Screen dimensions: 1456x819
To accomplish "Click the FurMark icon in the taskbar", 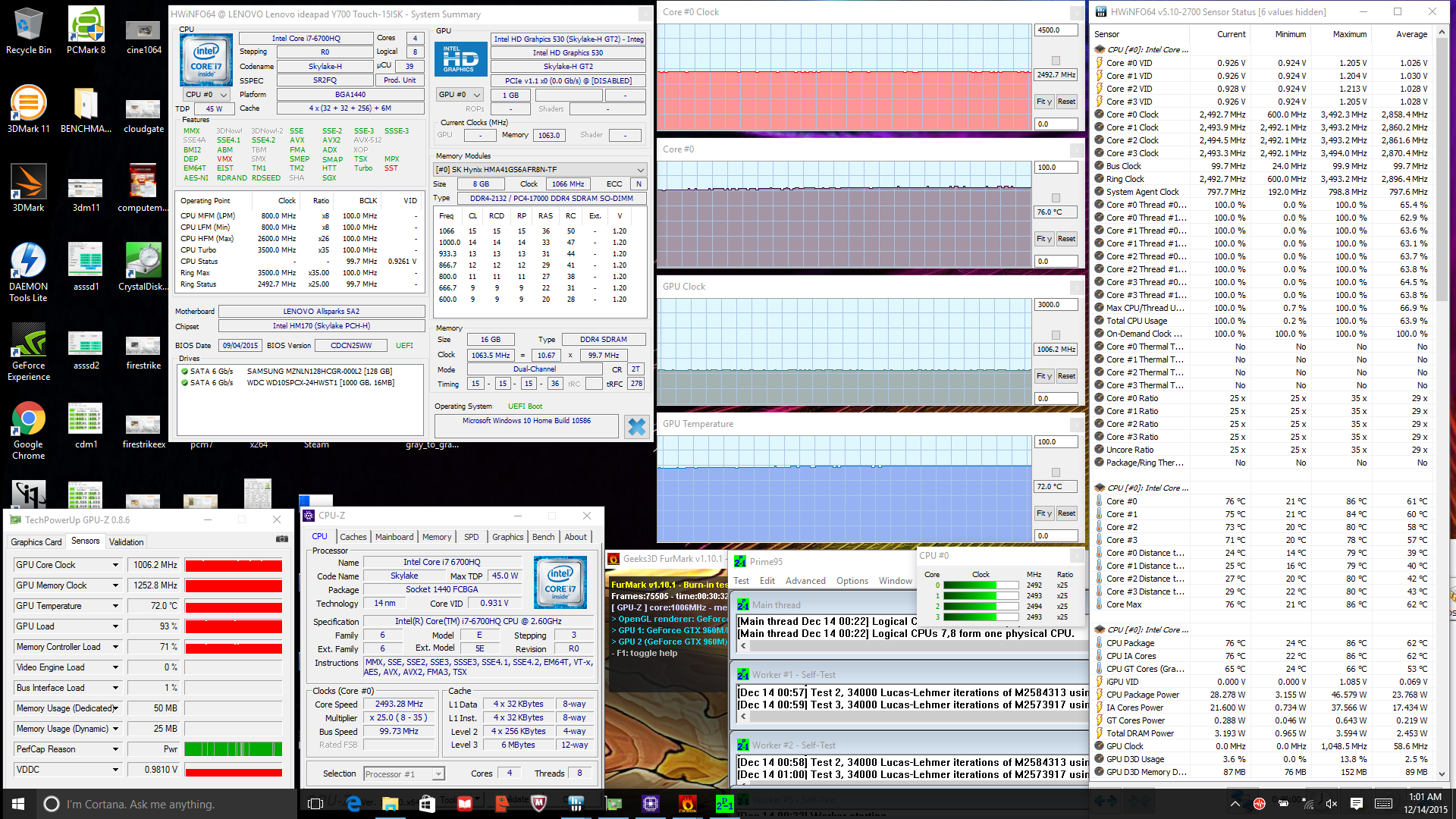I will (687, 803).
